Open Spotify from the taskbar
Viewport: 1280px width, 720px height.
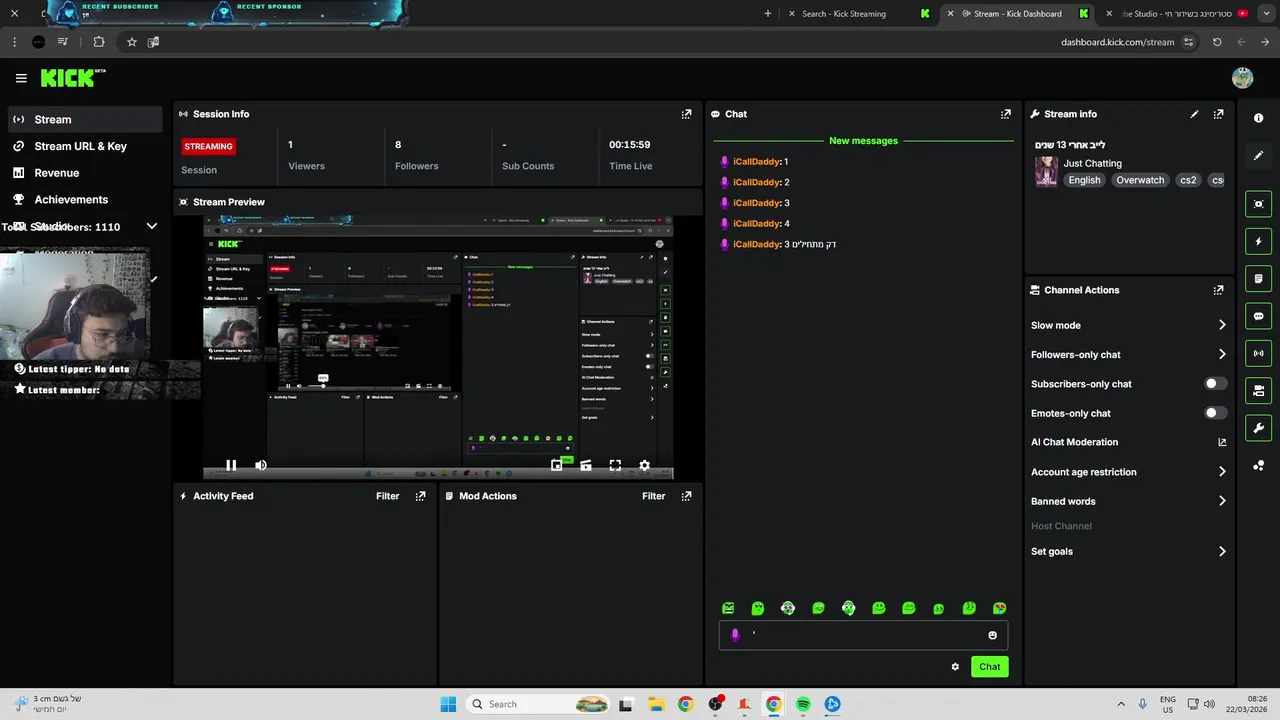(x=803, y=704)
